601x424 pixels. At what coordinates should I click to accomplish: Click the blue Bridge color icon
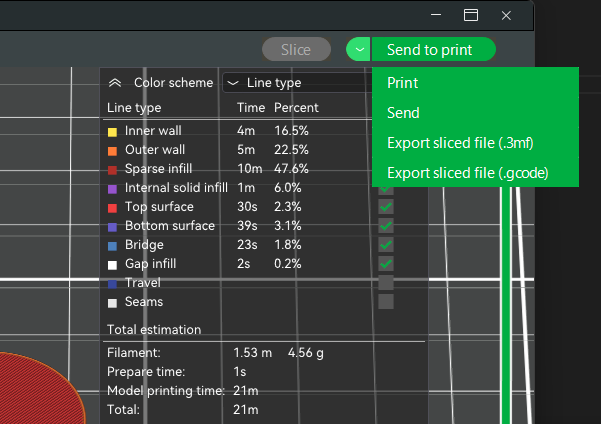click(113, 245)
